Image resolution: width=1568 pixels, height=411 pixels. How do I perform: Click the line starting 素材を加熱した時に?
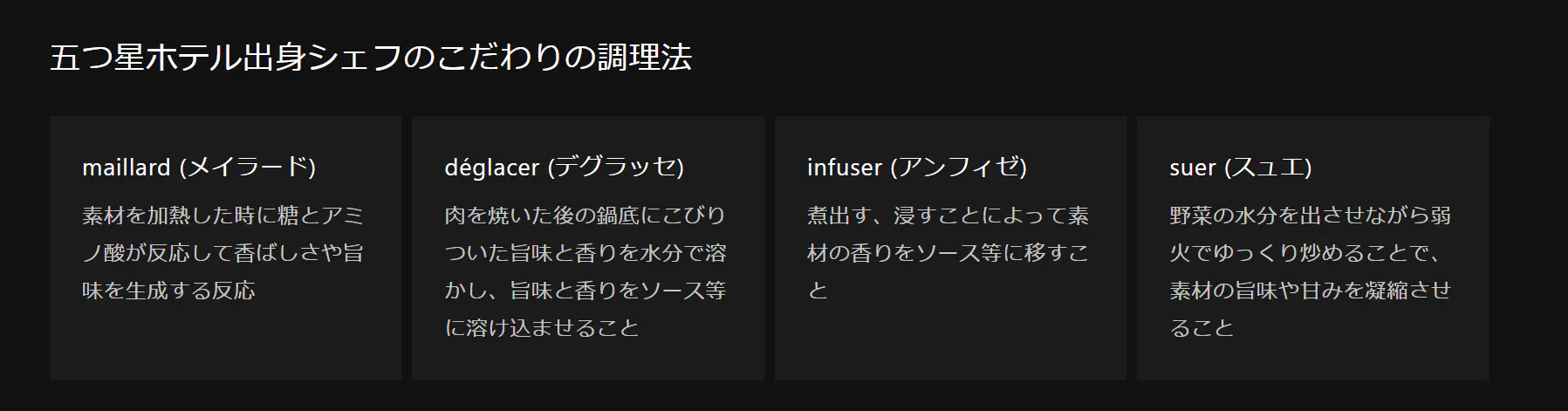click(x=223, y=216)
